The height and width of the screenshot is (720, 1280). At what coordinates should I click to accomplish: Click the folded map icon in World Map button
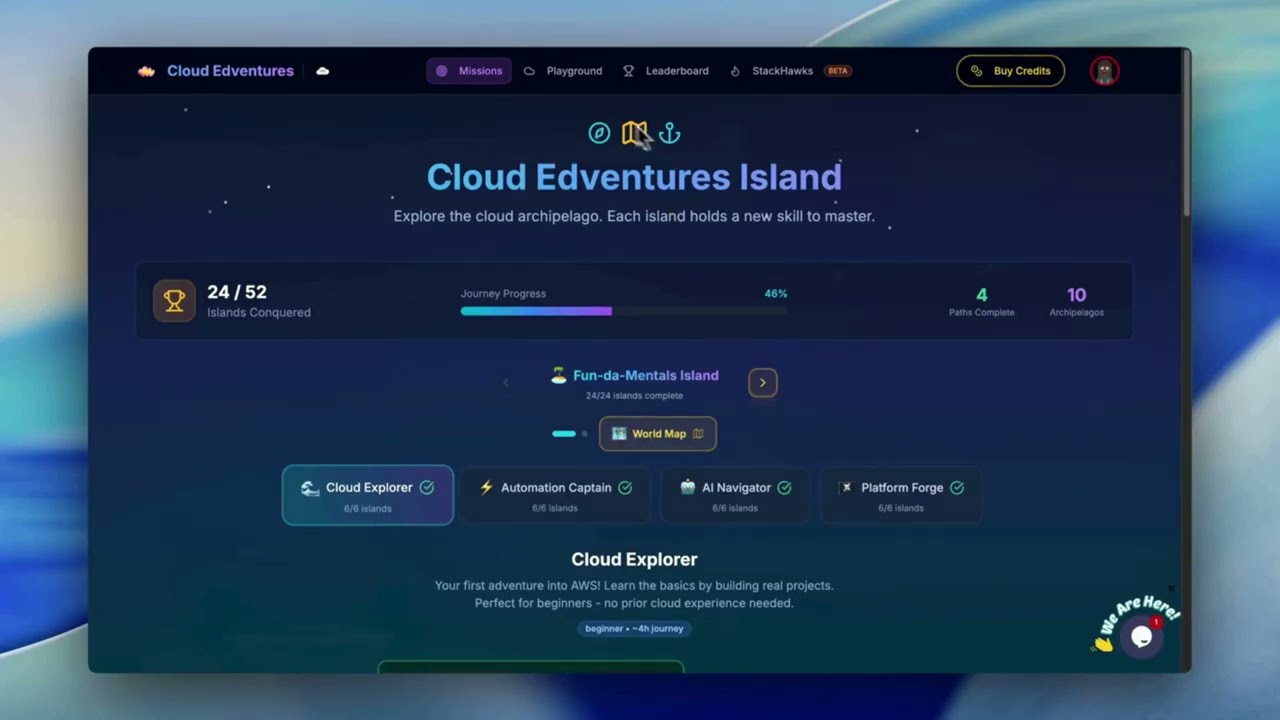(x=698, y=434)
